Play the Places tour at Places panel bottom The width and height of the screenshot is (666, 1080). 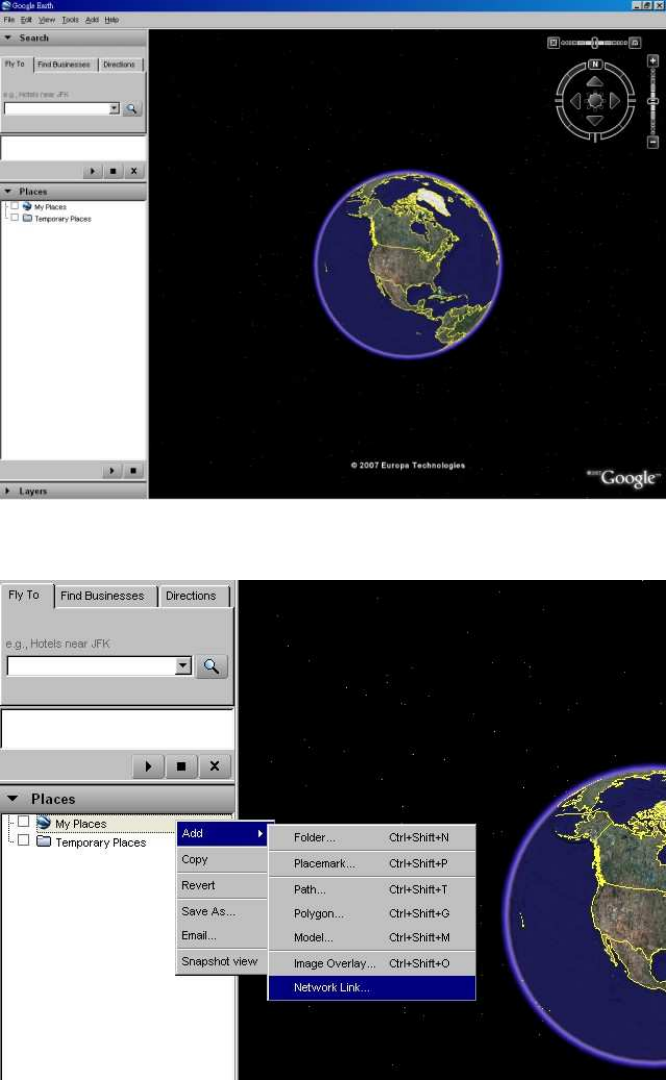pyautogui.click(x=112, y=471)
